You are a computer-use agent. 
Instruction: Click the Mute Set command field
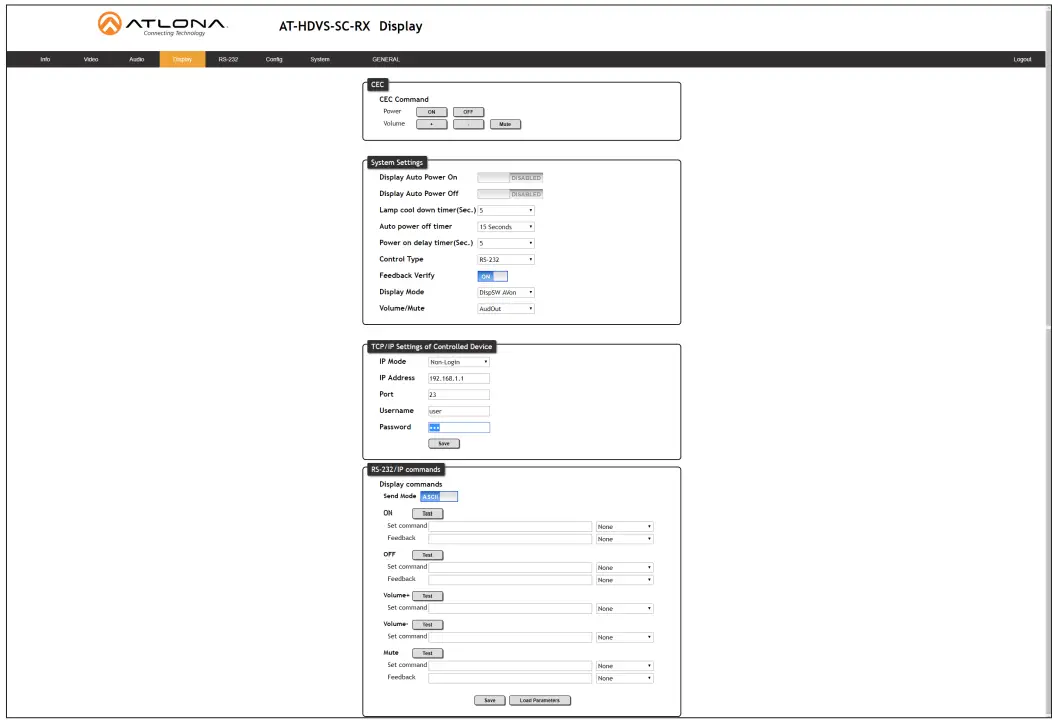tap(510, 666)
